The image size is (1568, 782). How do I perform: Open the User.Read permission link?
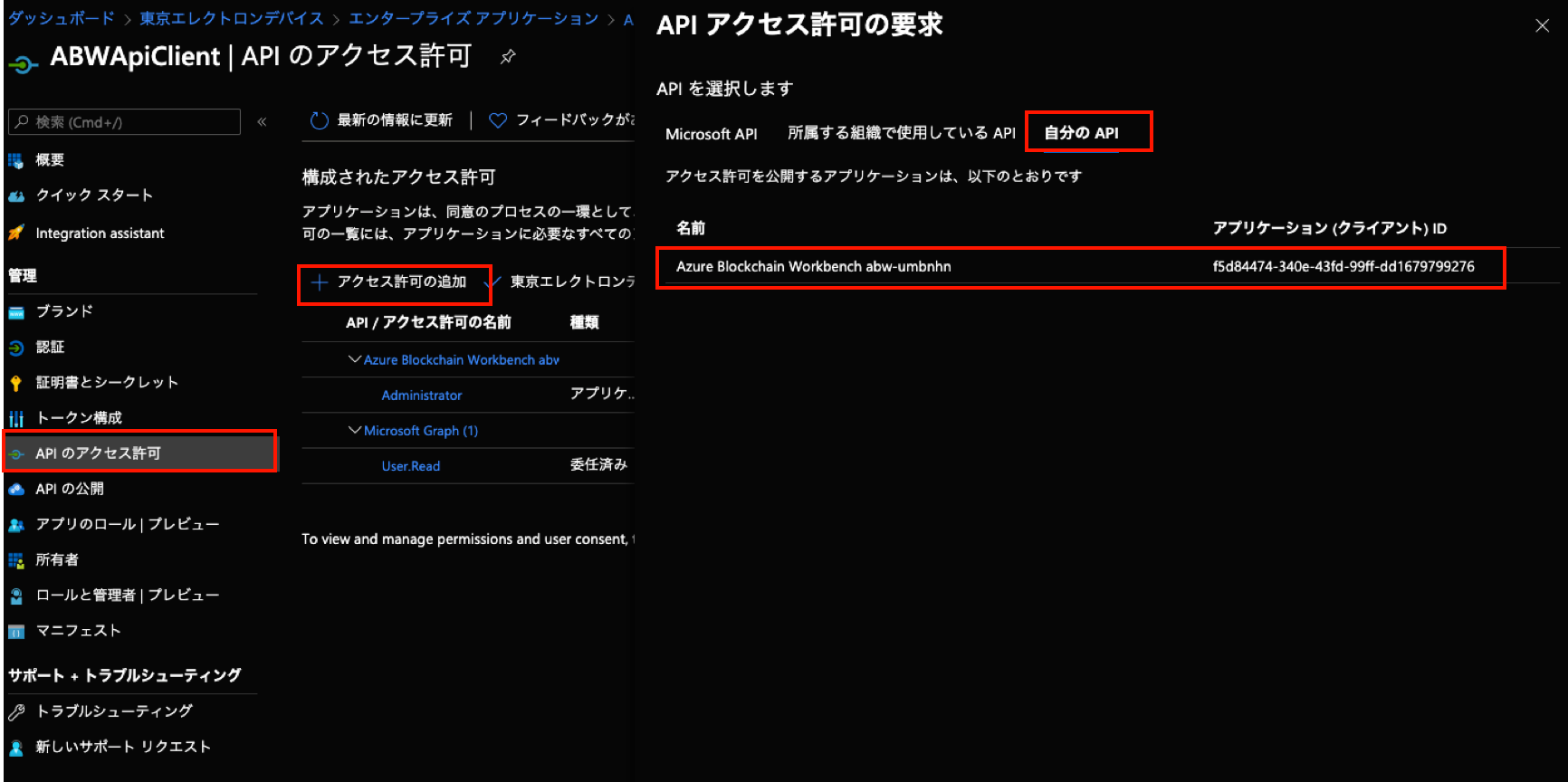pyautogui.click(x=411, y=466)
